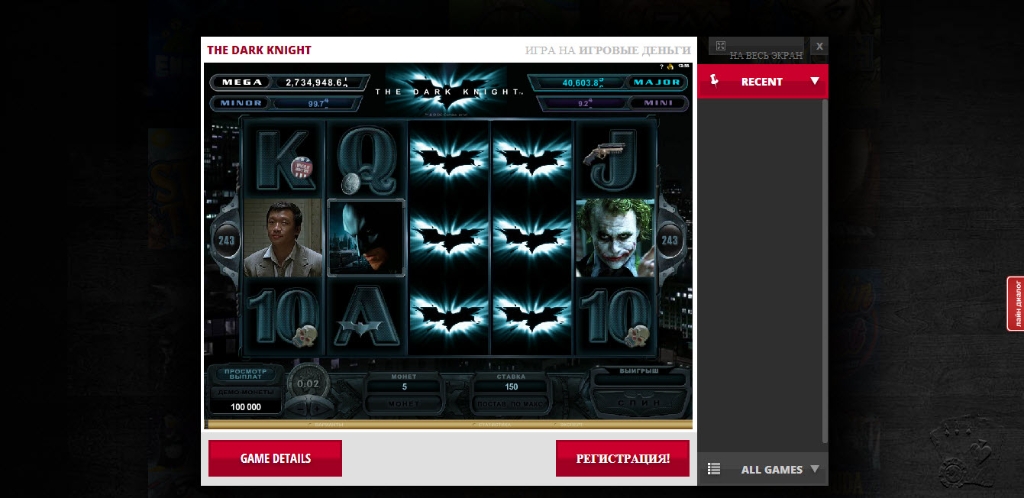1024x498 pixels.
Task: Click the coins value 5 field
Action: click(x=404, y=386)
